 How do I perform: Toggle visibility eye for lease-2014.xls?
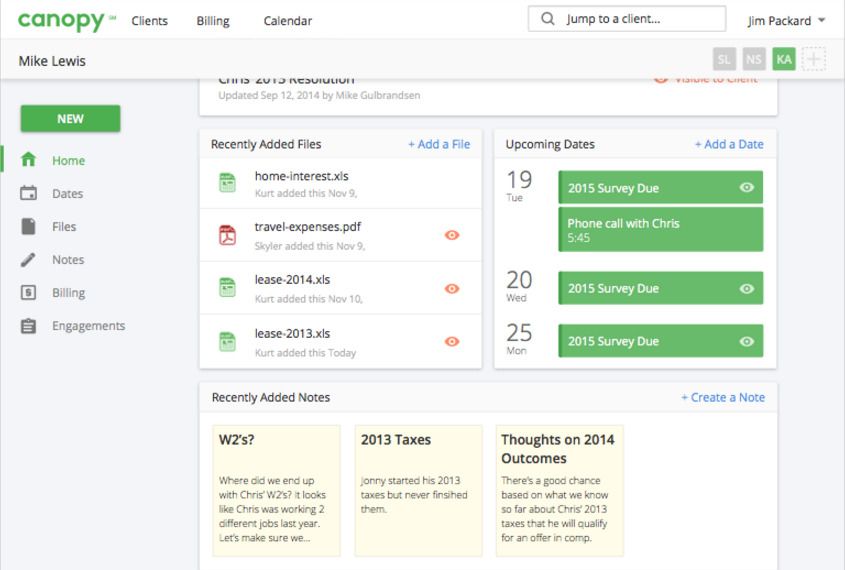(452, 288)
